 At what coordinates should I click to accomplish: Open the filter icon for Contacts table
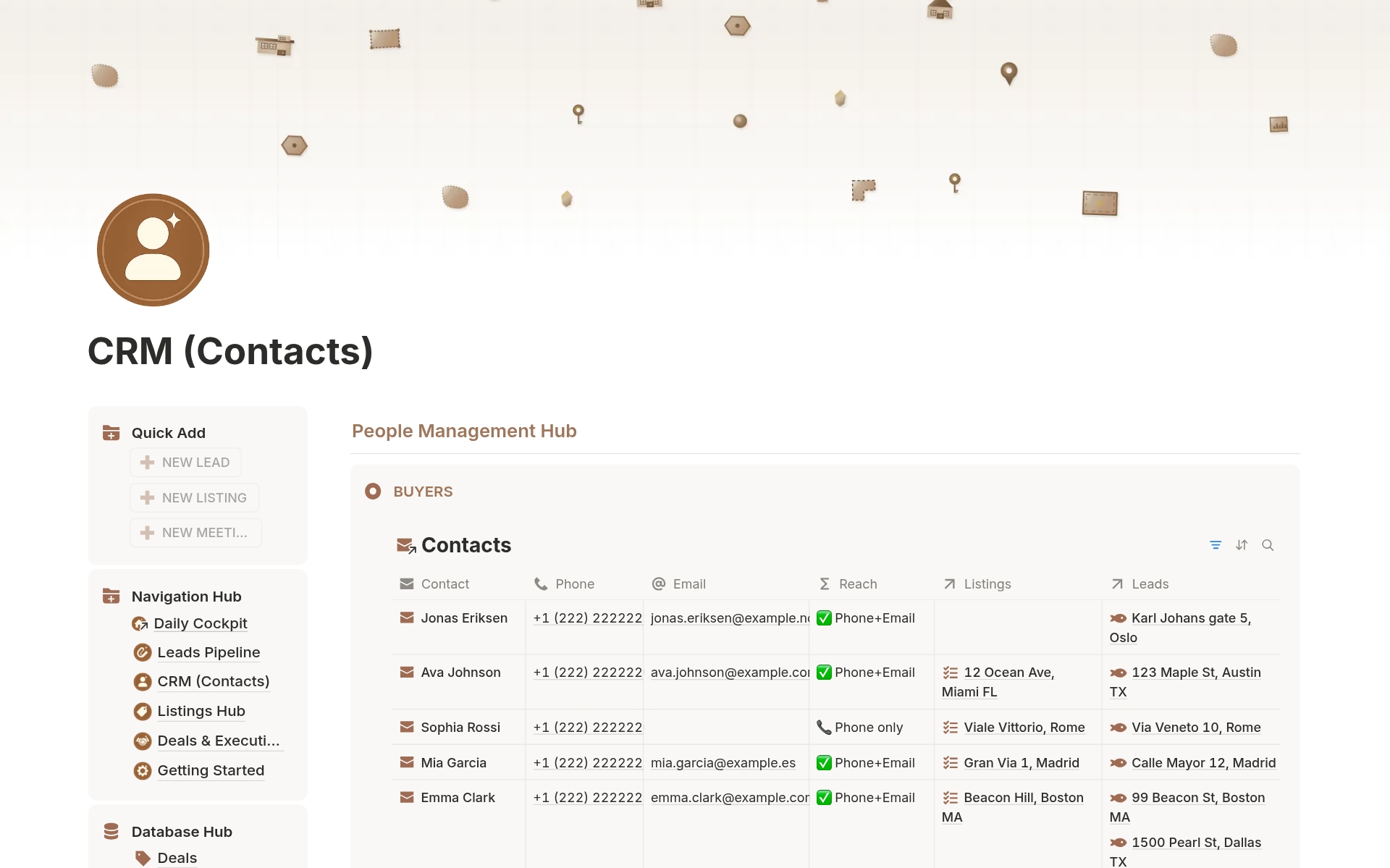point(1216,545)
